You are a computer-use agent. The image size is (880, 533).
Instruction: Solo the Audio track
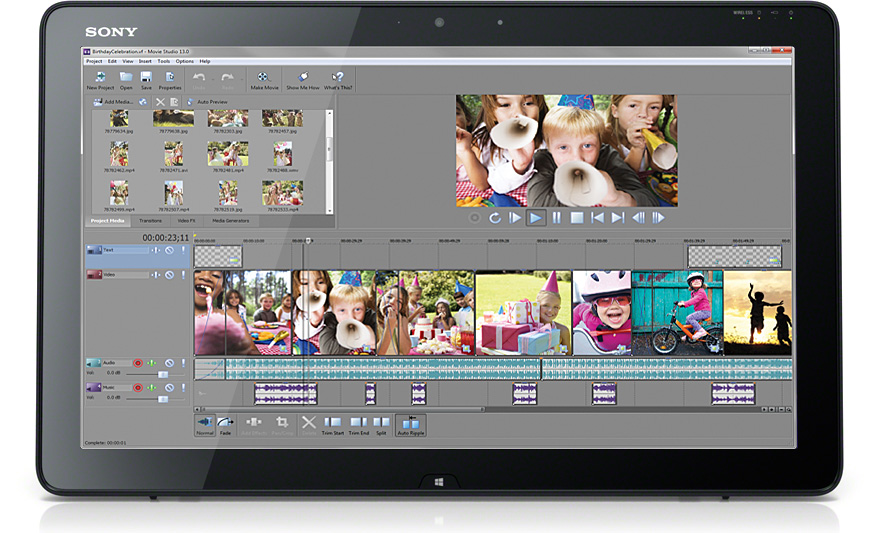pyautogui.click(x=183, y=363)
